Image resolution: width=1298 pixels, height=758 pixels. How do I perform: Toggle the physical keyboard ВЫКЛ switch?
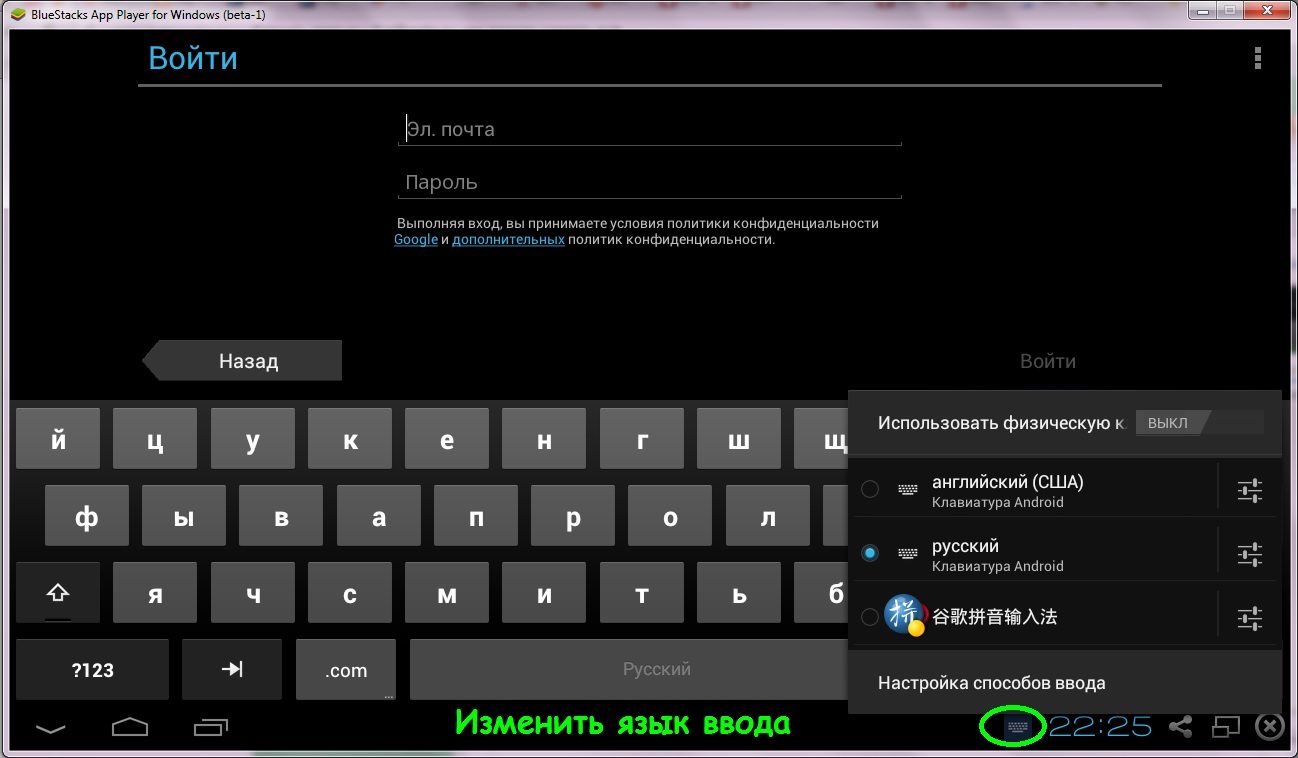click(x=1199, y=423)
